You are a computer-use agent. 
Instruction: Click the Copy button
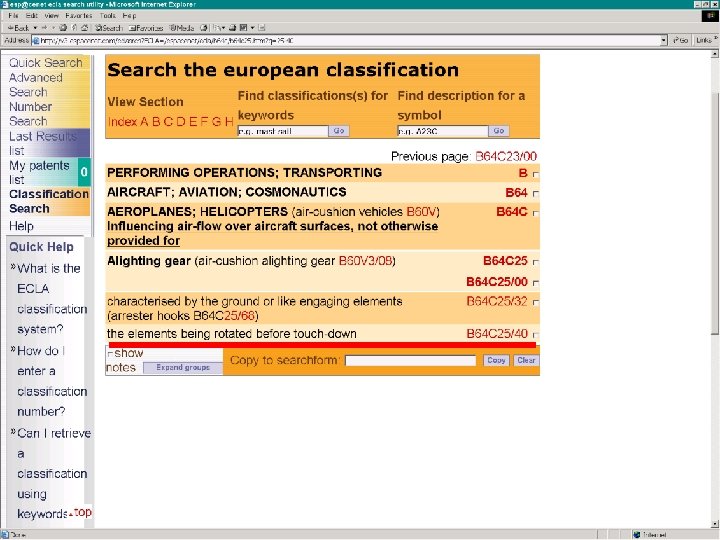pyautogui.click(x=496, y=360)
